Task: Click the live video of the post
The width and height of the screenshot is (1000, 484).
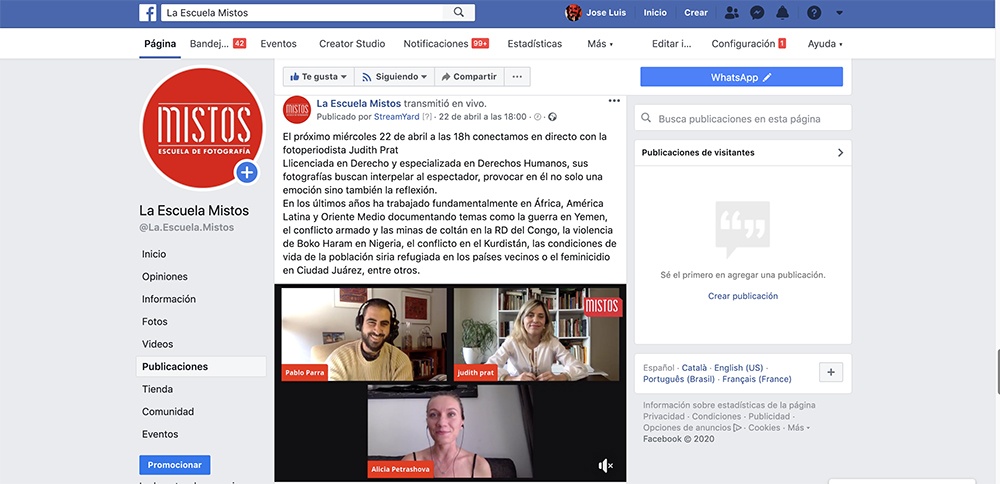Action: 450,383
